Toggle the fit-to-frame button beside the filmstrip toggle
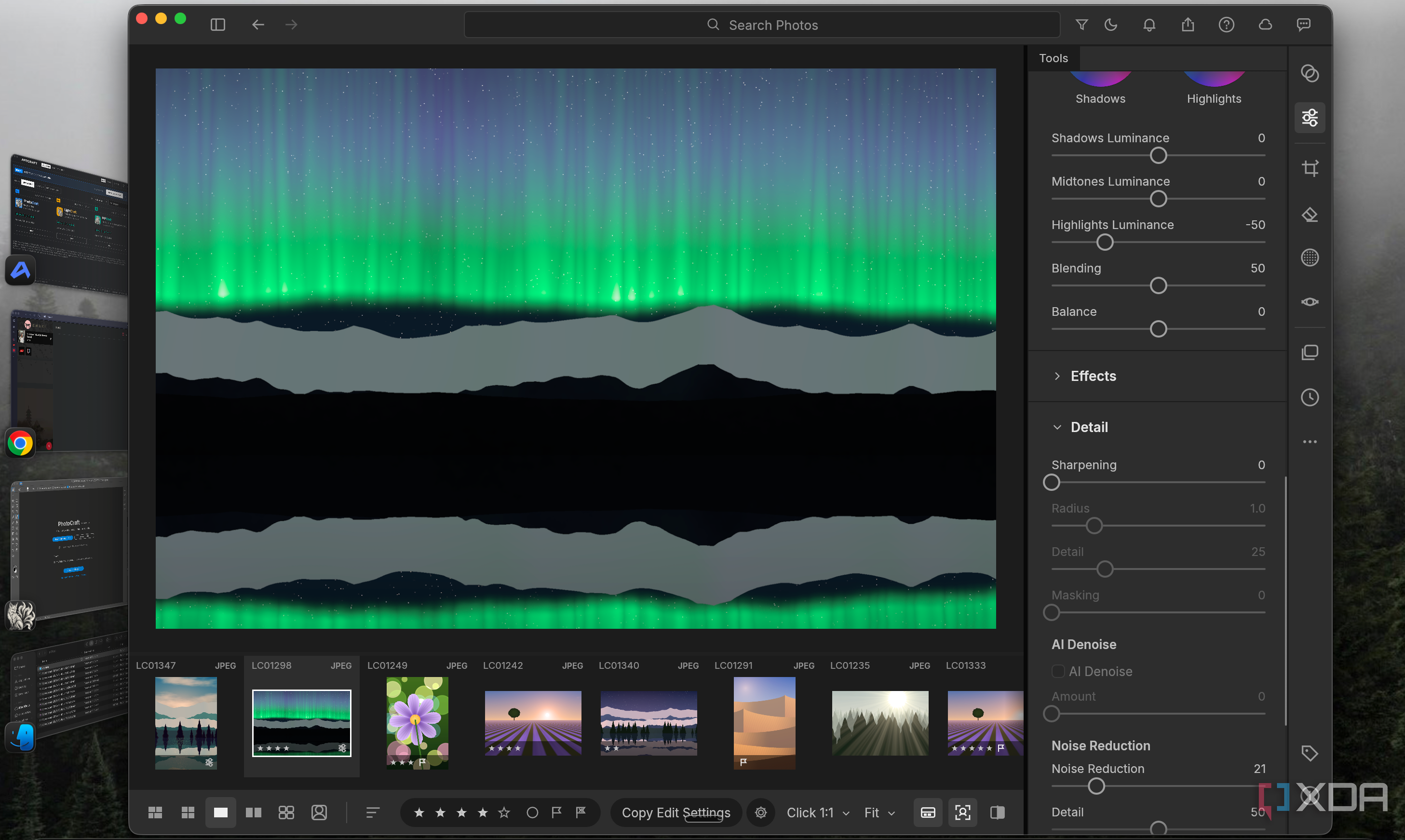This screenshot has height=840, width=1405. click(962, 813)
